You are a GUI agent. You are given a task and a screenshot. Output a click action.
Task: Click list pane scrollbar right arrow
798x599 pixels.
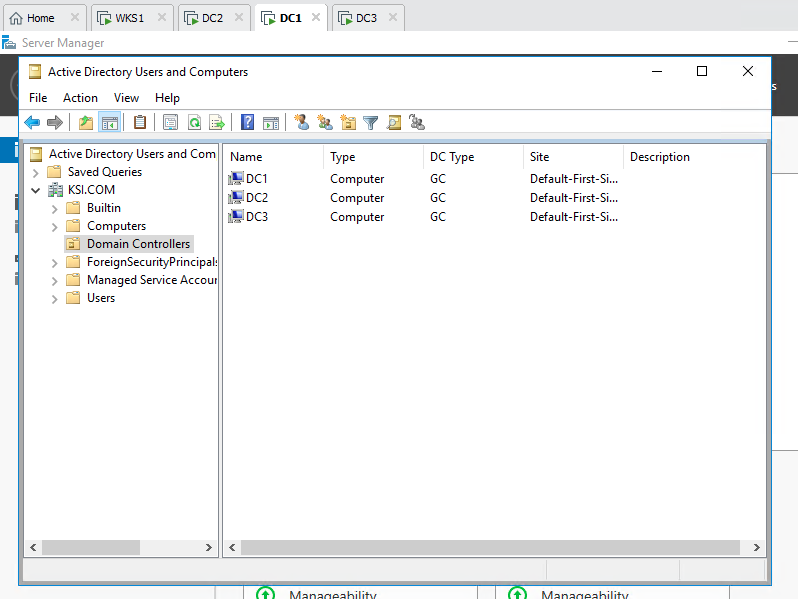click(x=756, y=548)
